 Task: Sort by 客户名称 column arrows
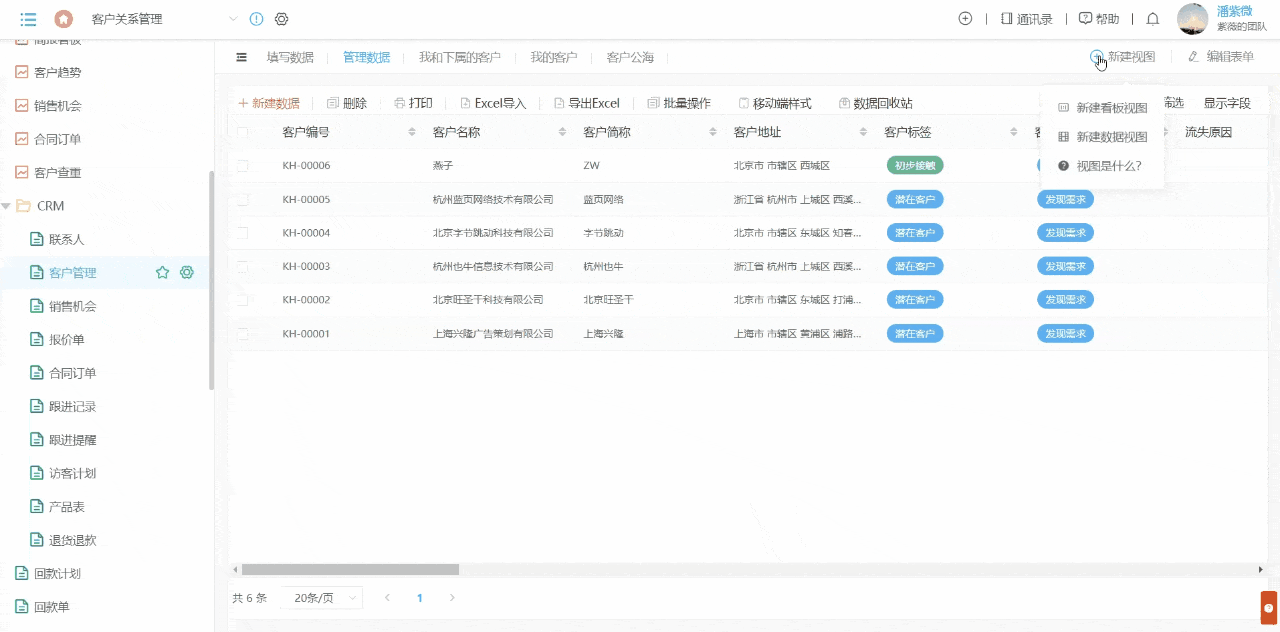562,132
